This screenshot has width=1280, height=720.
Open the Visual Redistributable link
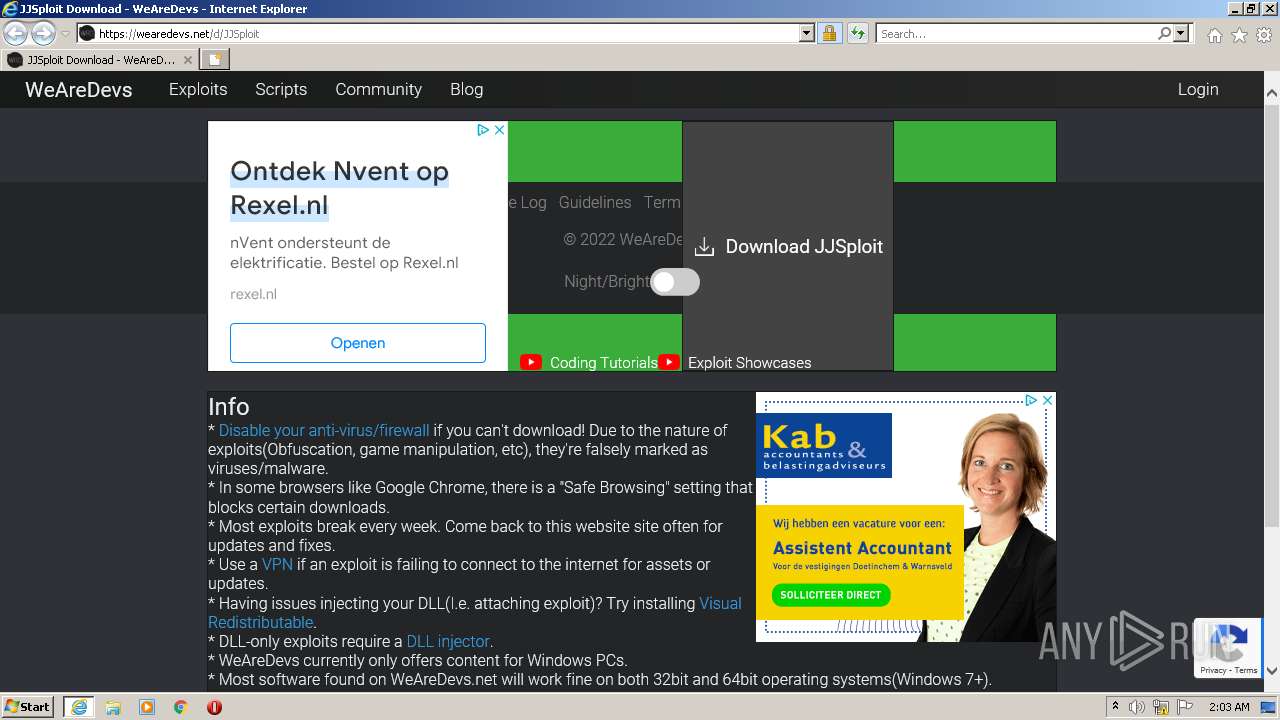(475, 613)
